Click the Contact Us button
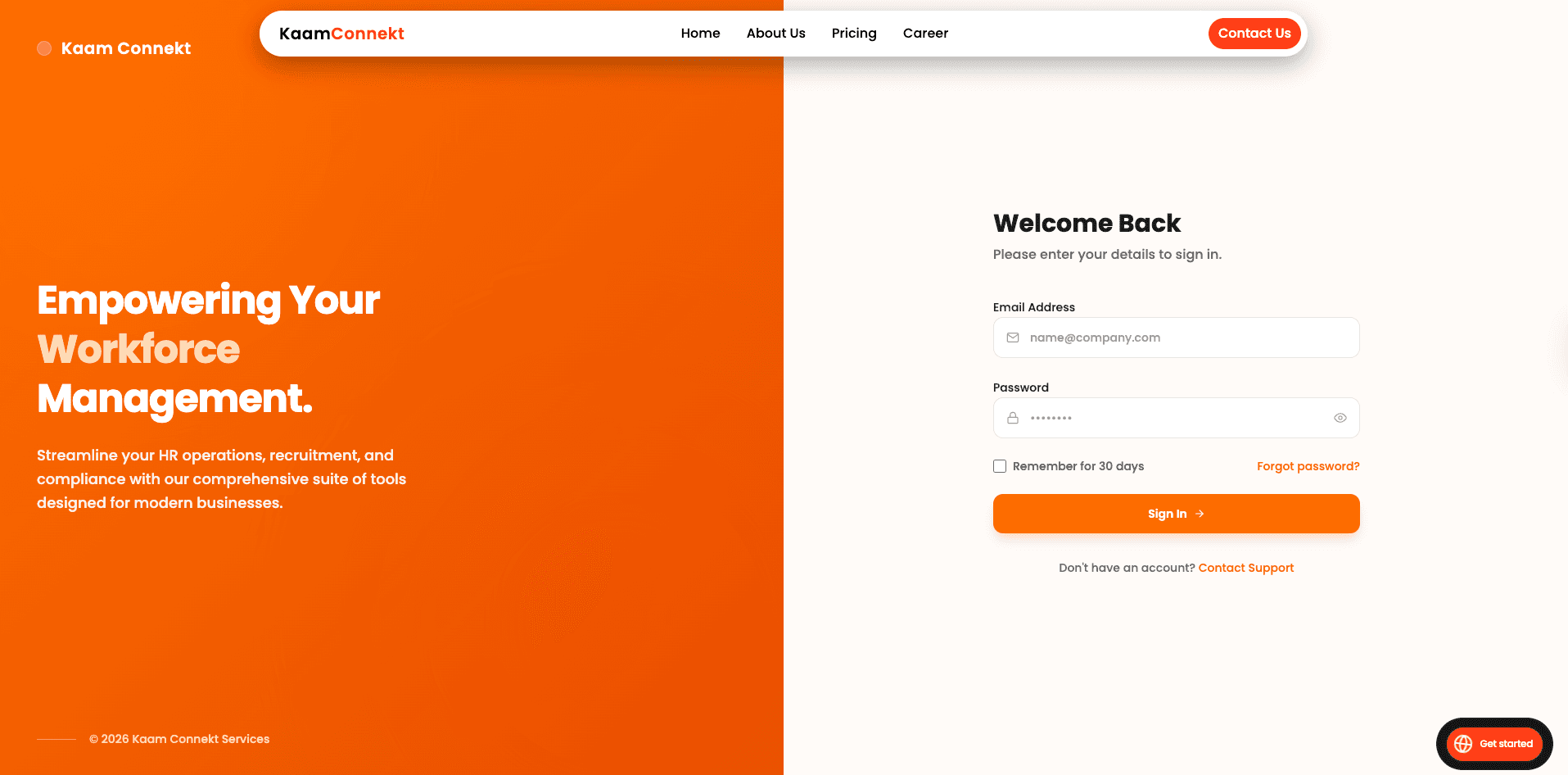The width and height of the screenshot is (1568, 775). (1254, 34)
